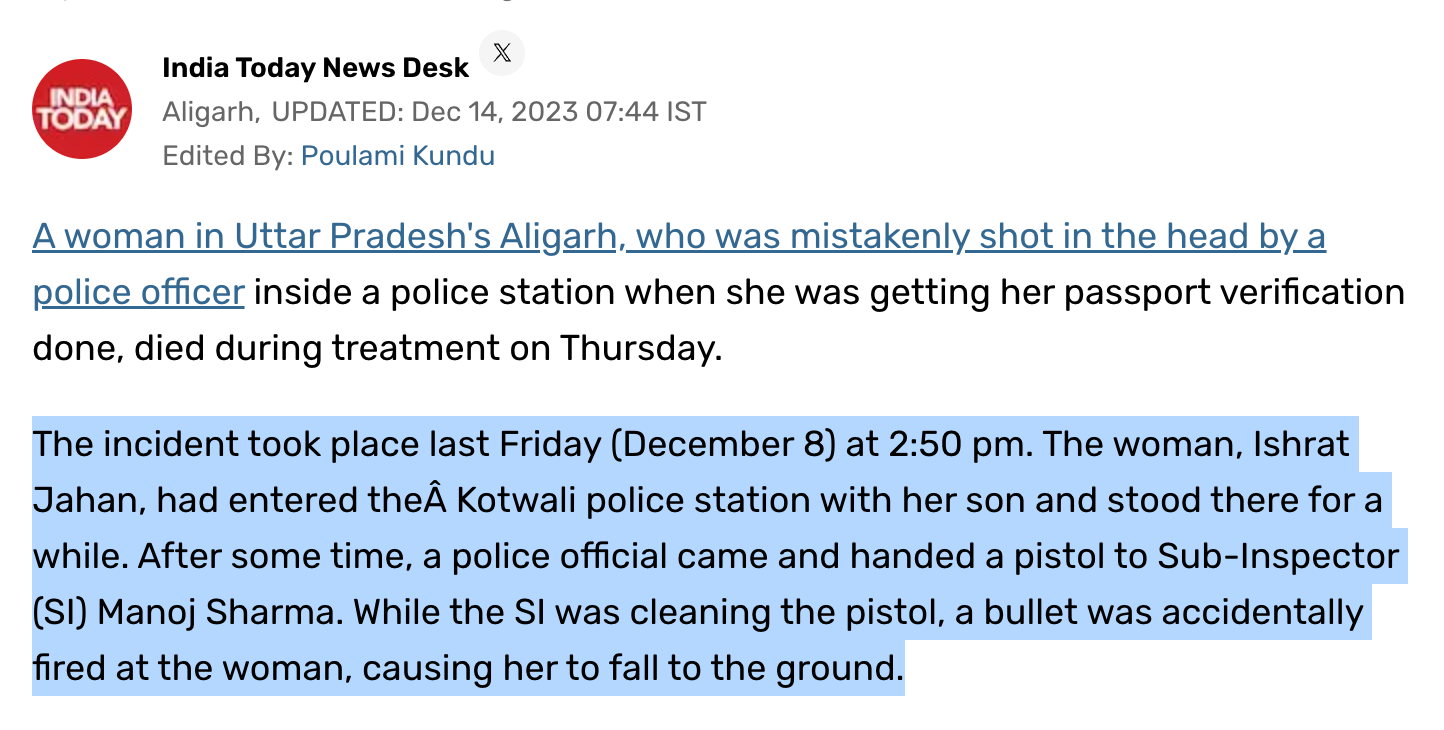
Task: Click the underlined 'police officer' link text
Action: [139, 292]
